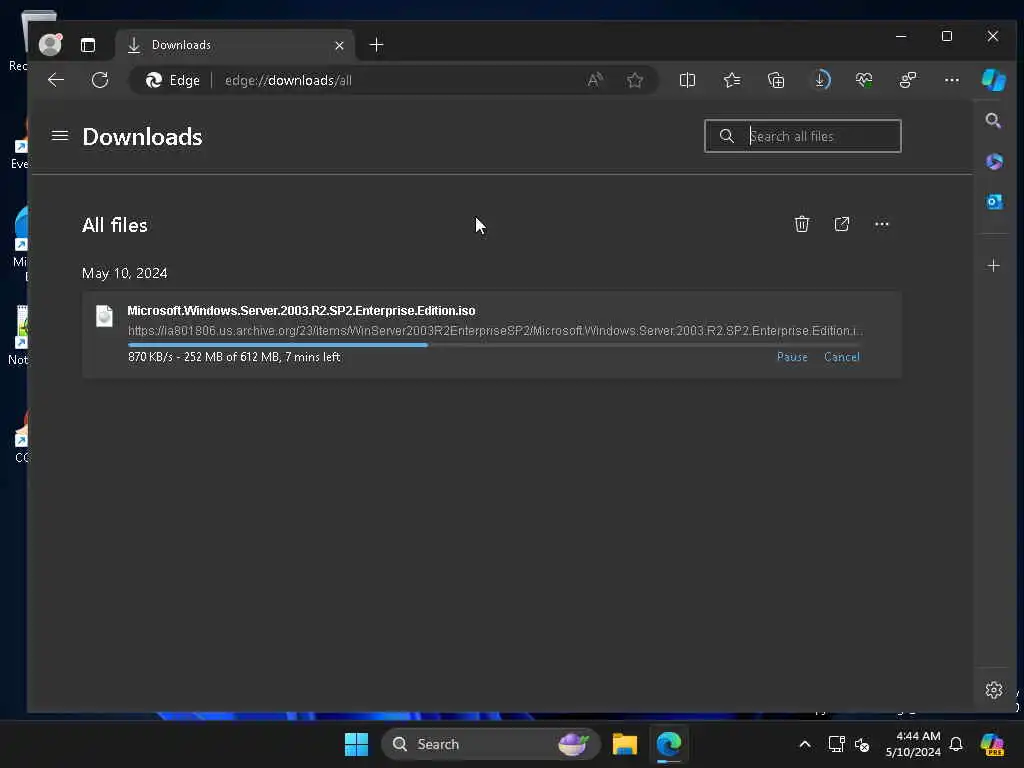The width and height of the screenshot is (1024, 768).
Task: Open sidebar Search icon
Action: (993, 121)
